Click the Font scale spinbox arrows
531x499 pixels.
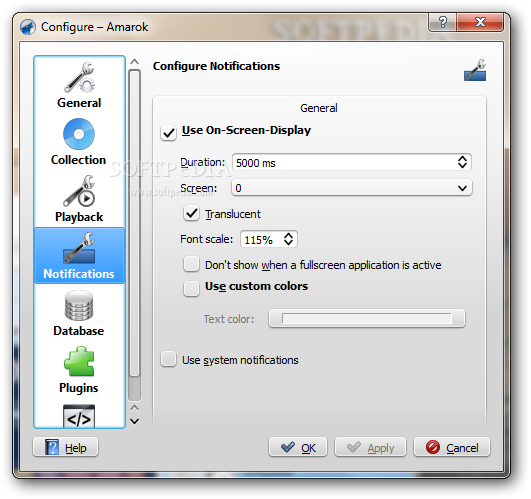tap(289, 239)
